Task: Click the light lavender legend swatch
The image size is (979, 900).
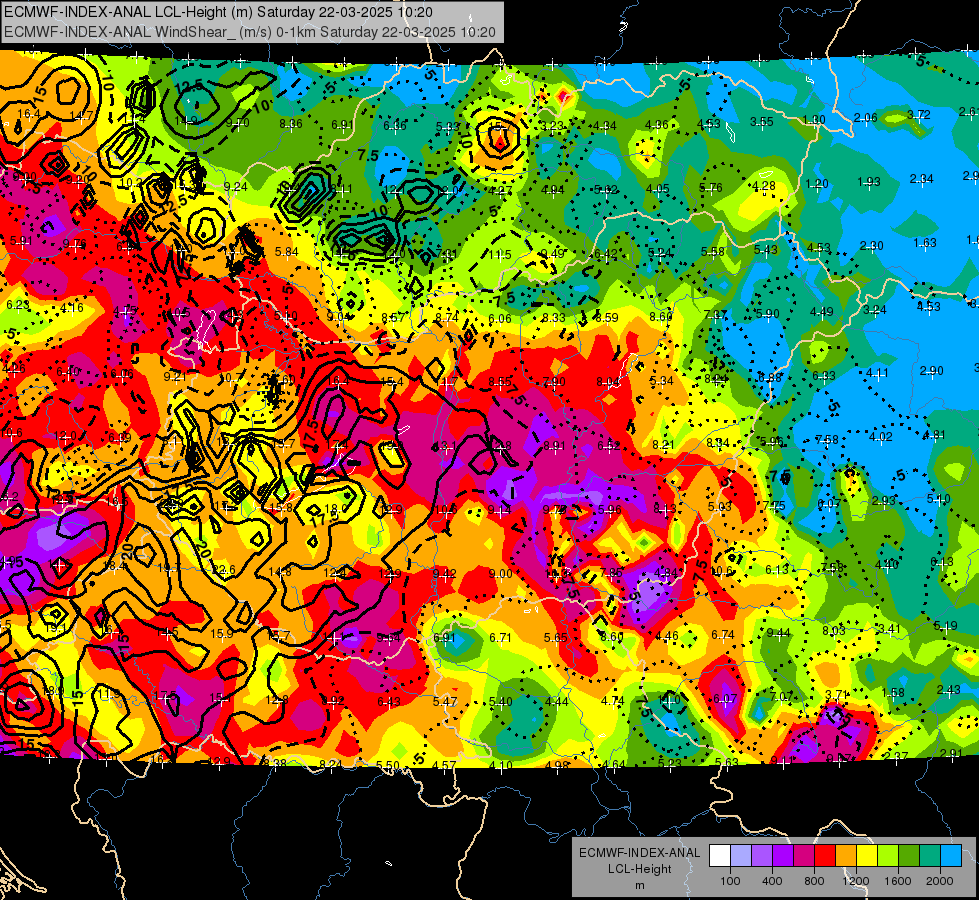Action: [x=741, y=855]
